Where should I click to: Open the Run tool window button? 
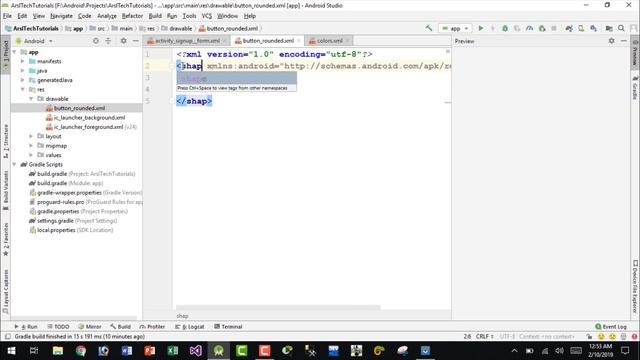click(x=26, y=327)
